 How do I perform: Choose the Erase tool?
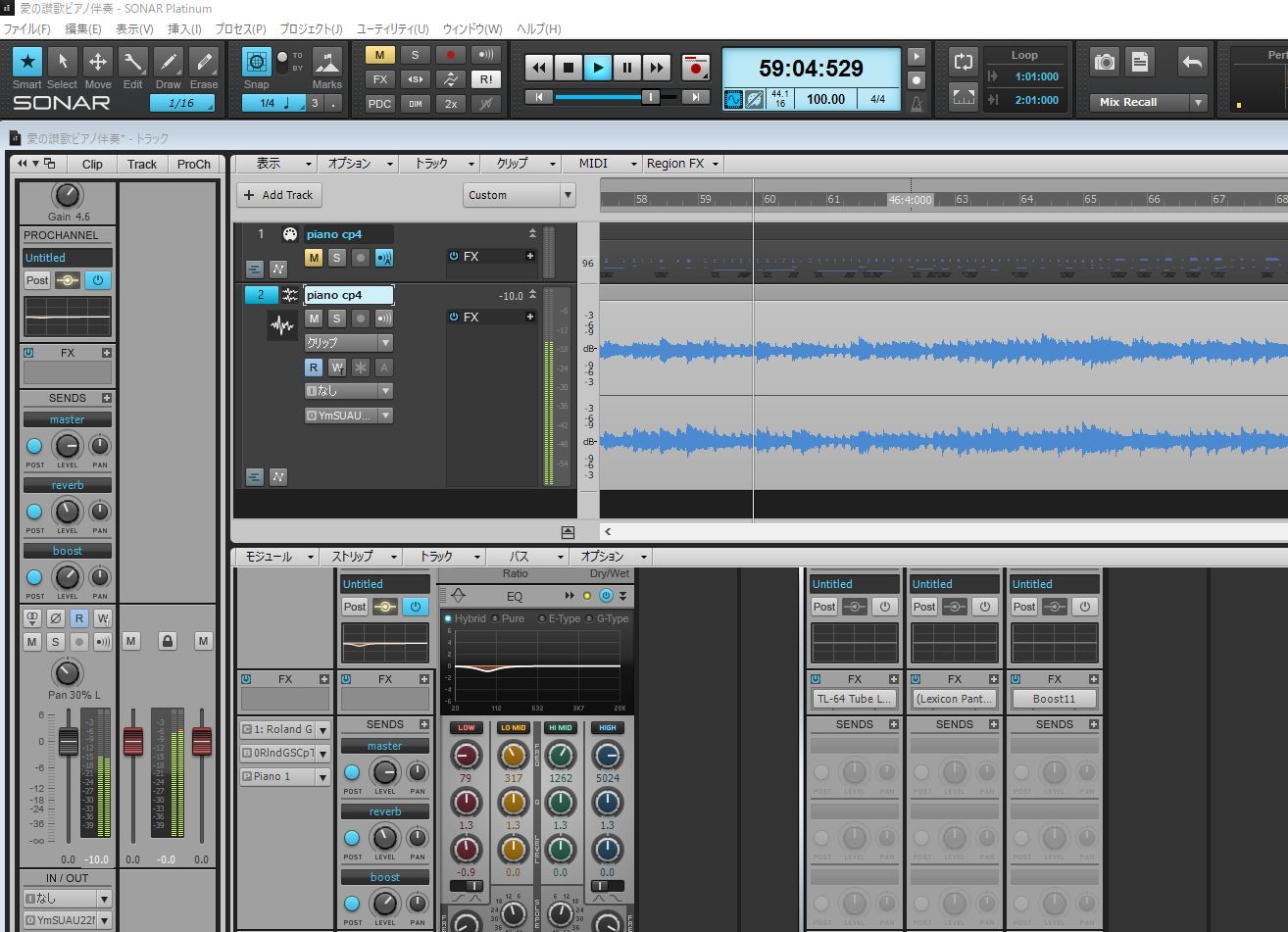tap(204, 62)
